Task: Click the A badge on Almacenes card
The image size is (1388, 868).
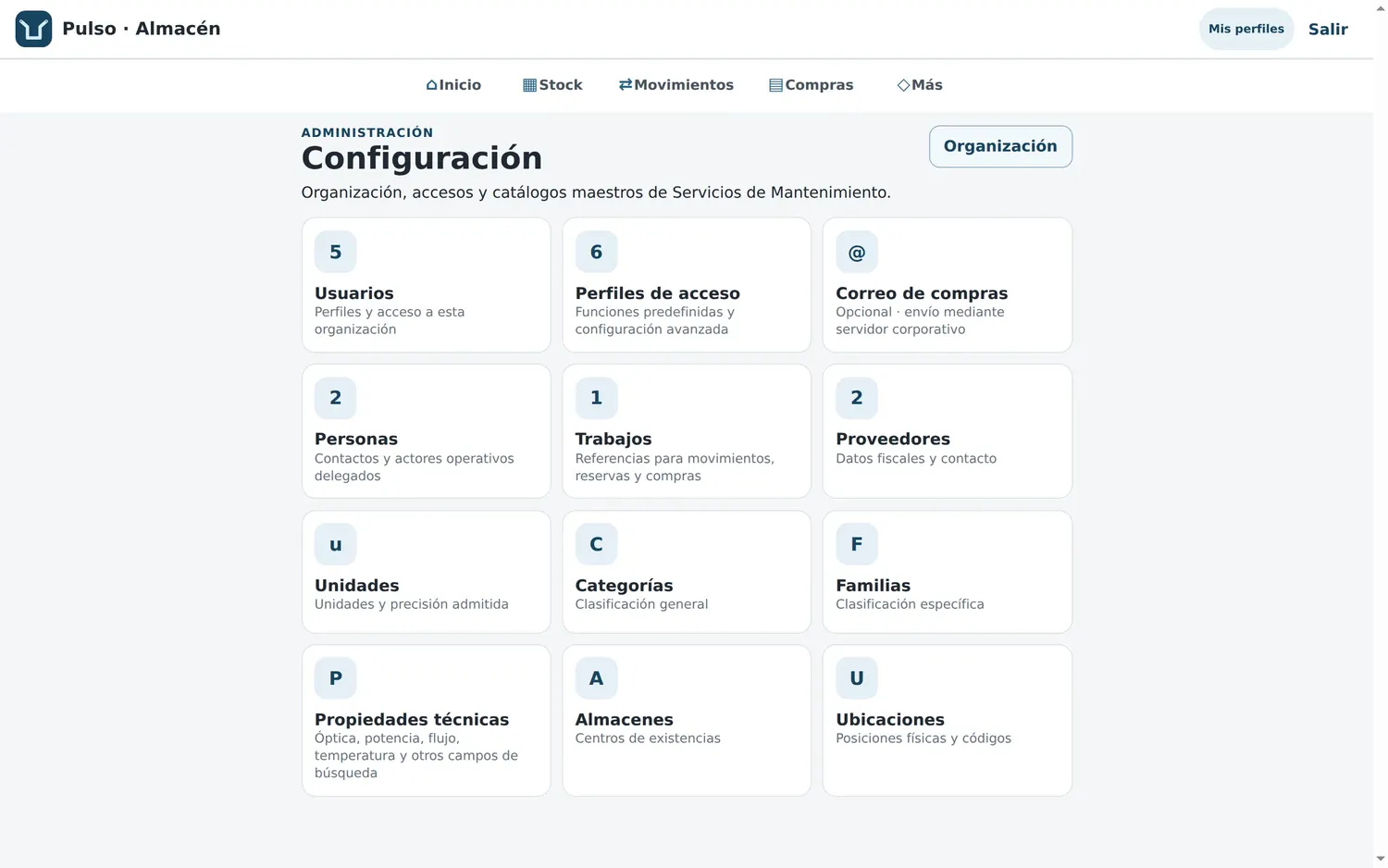Action: [596, 678]
